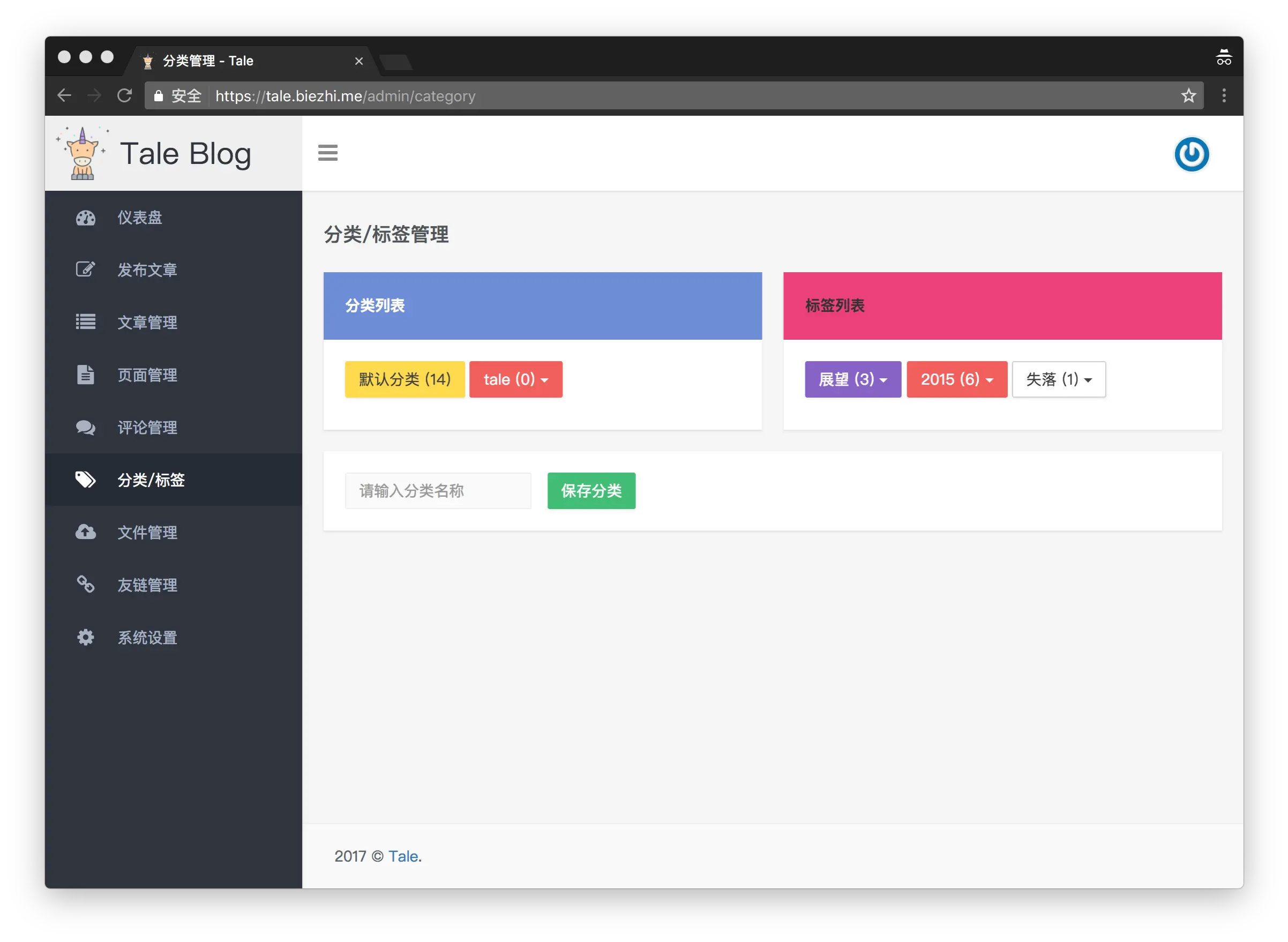The image size is (1288, 942).
Task: Click the dashboard gauge icon in sidebar
Action: [86, 218]
